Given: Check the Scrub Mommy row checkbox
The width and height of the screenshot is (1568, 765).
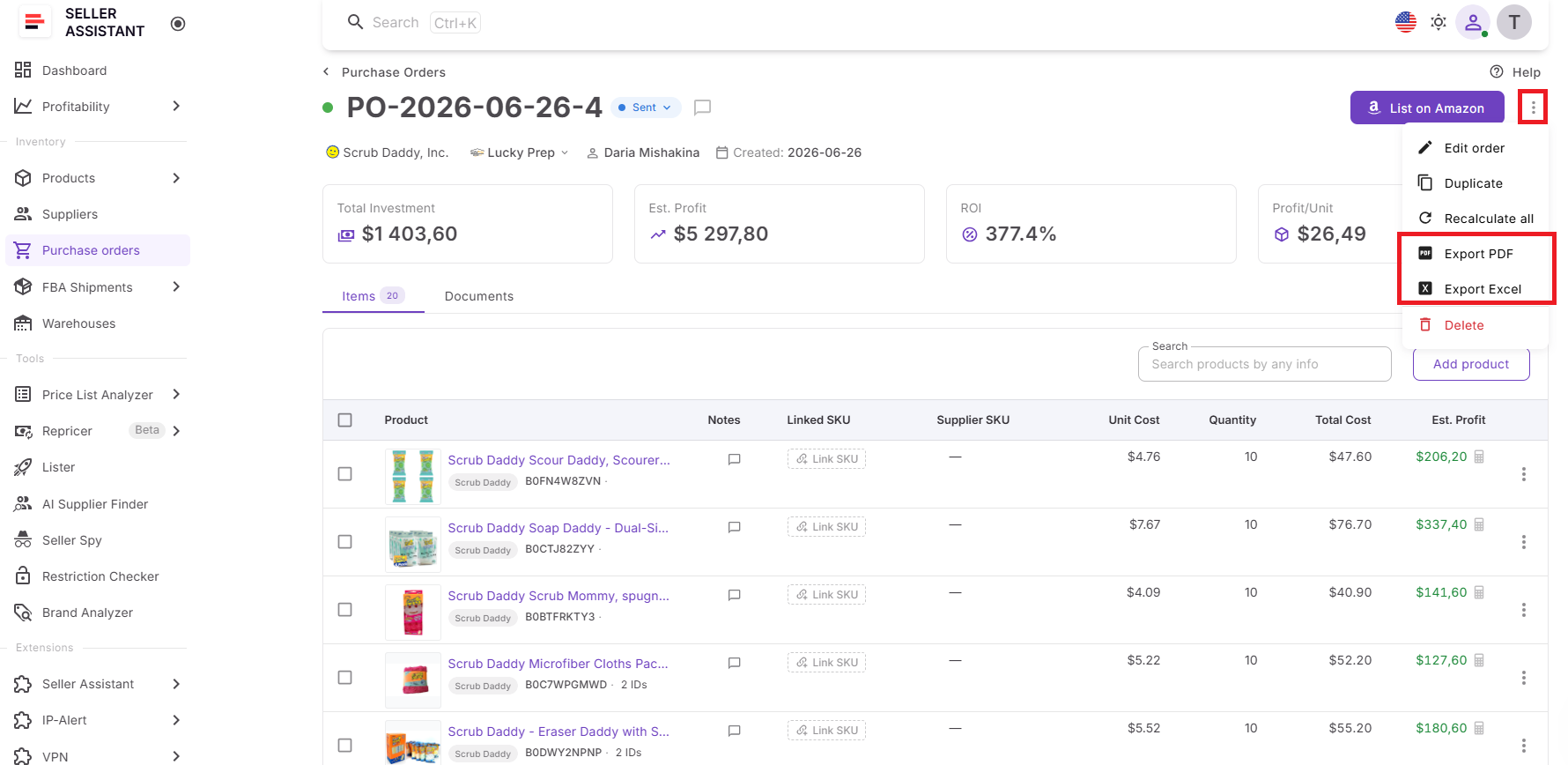Looking at the screenshot, I should (x=345, y=610).
